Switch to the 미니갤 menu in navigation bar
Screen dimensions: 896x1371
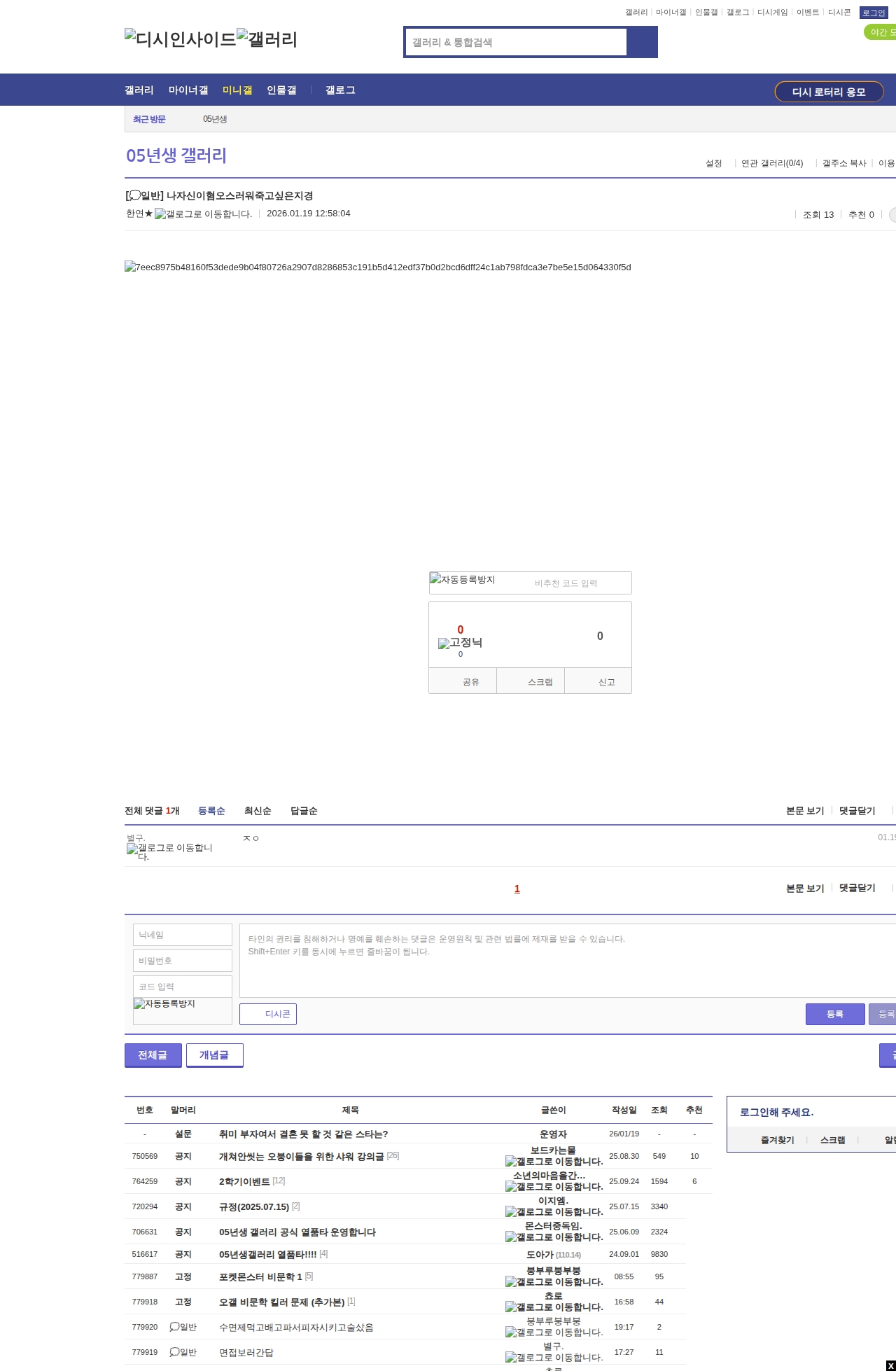tap(237, 90)
